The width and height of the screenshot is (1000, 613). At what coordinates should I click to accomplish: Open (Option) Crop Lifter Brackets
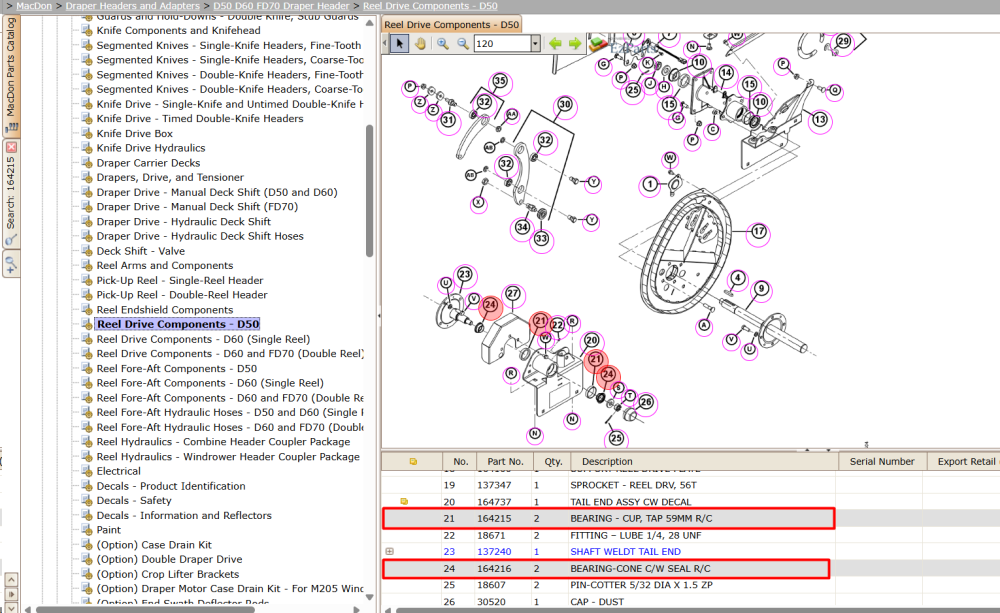168,574
